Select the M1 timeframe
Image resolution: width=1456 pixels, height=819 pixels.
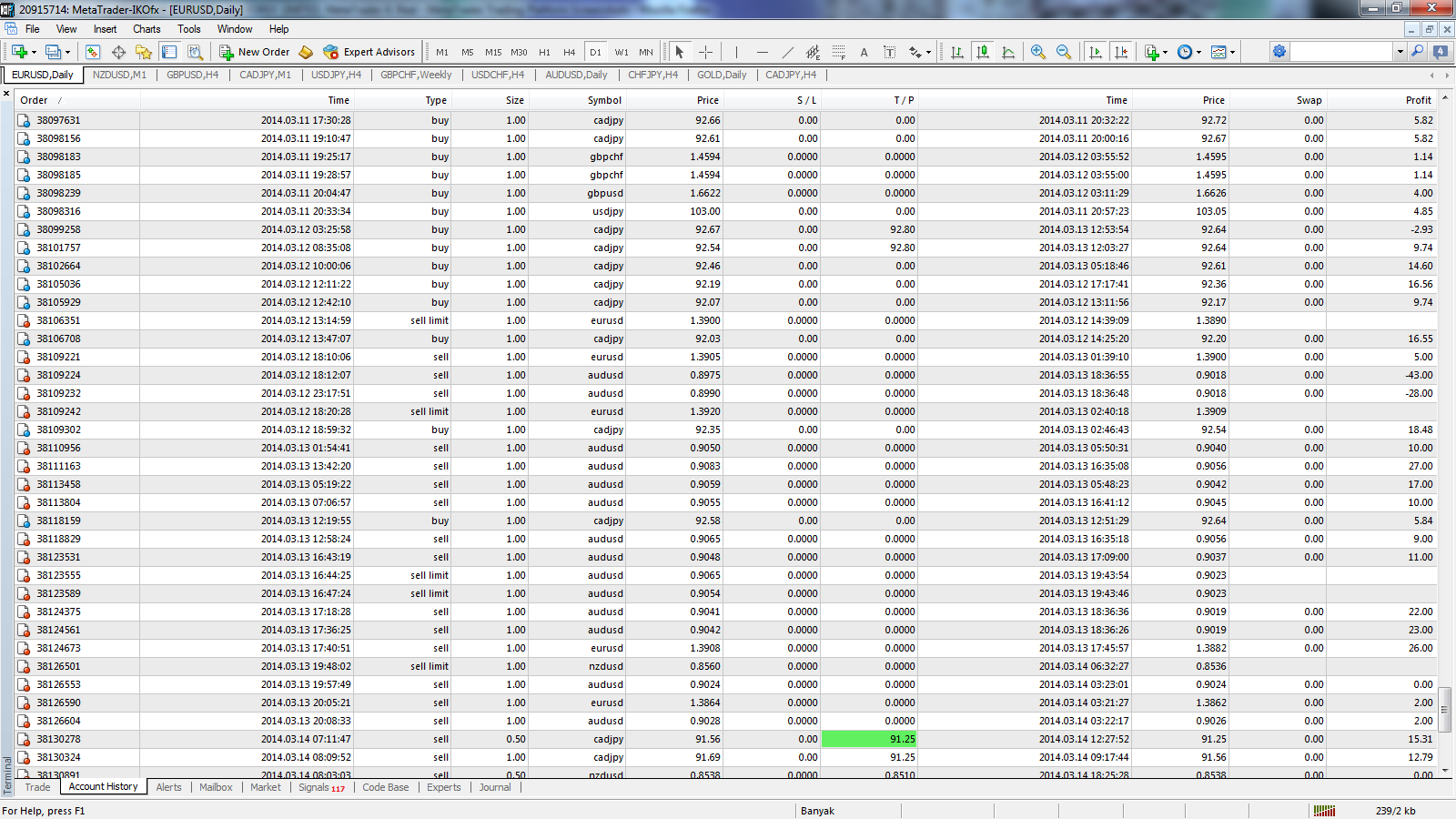(442, 52)
